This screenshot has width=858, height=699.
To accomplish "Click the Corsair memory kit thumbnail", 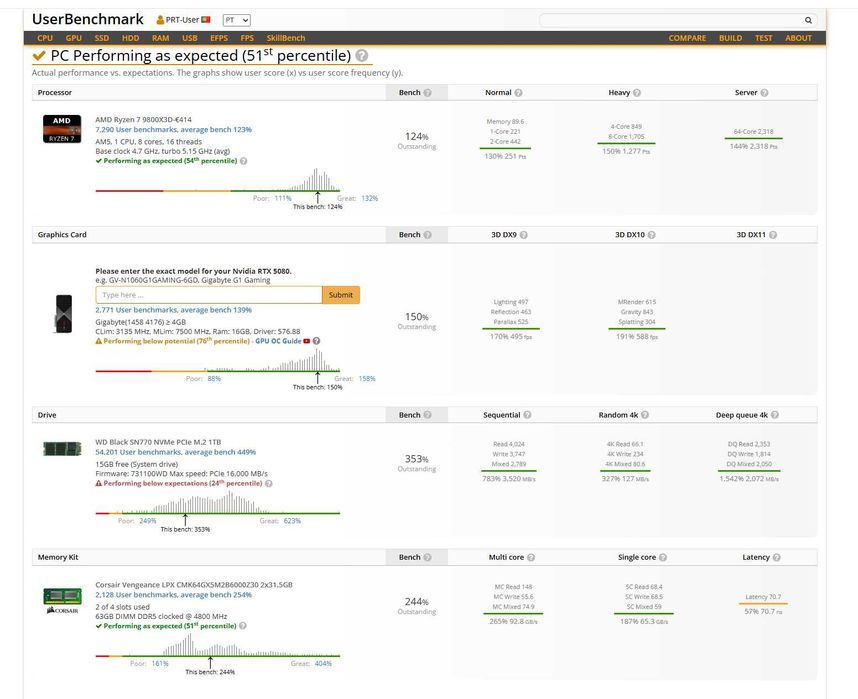I will (62, 600).
